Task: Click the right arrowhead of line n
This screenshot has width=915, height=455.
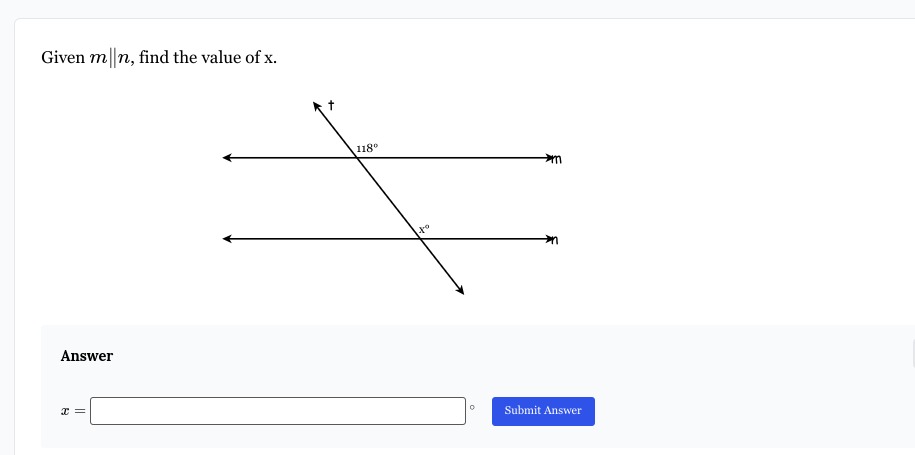Action: click(549, 239)
